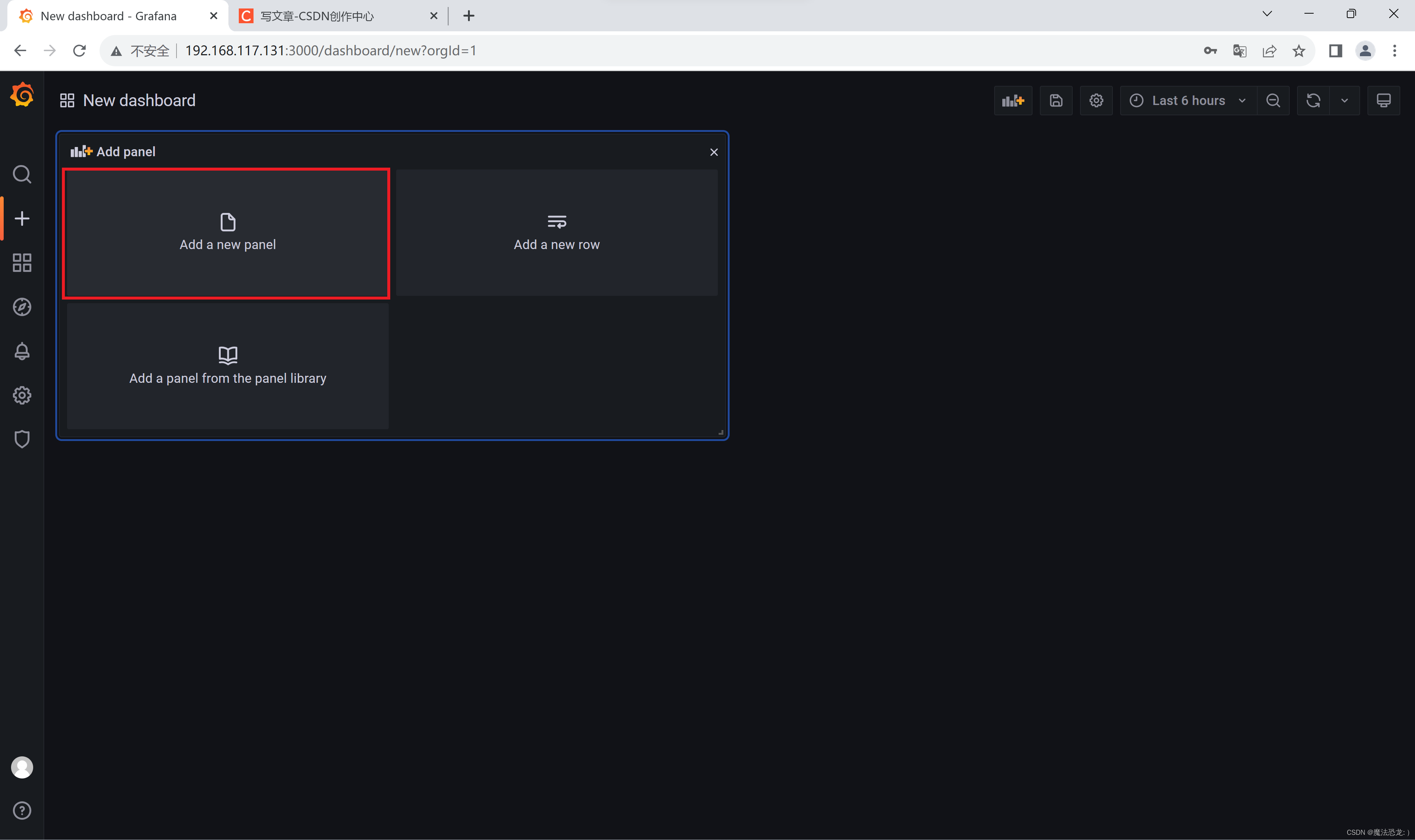
Task: Choose Add a new row
Action: click(x=556, y=233)
